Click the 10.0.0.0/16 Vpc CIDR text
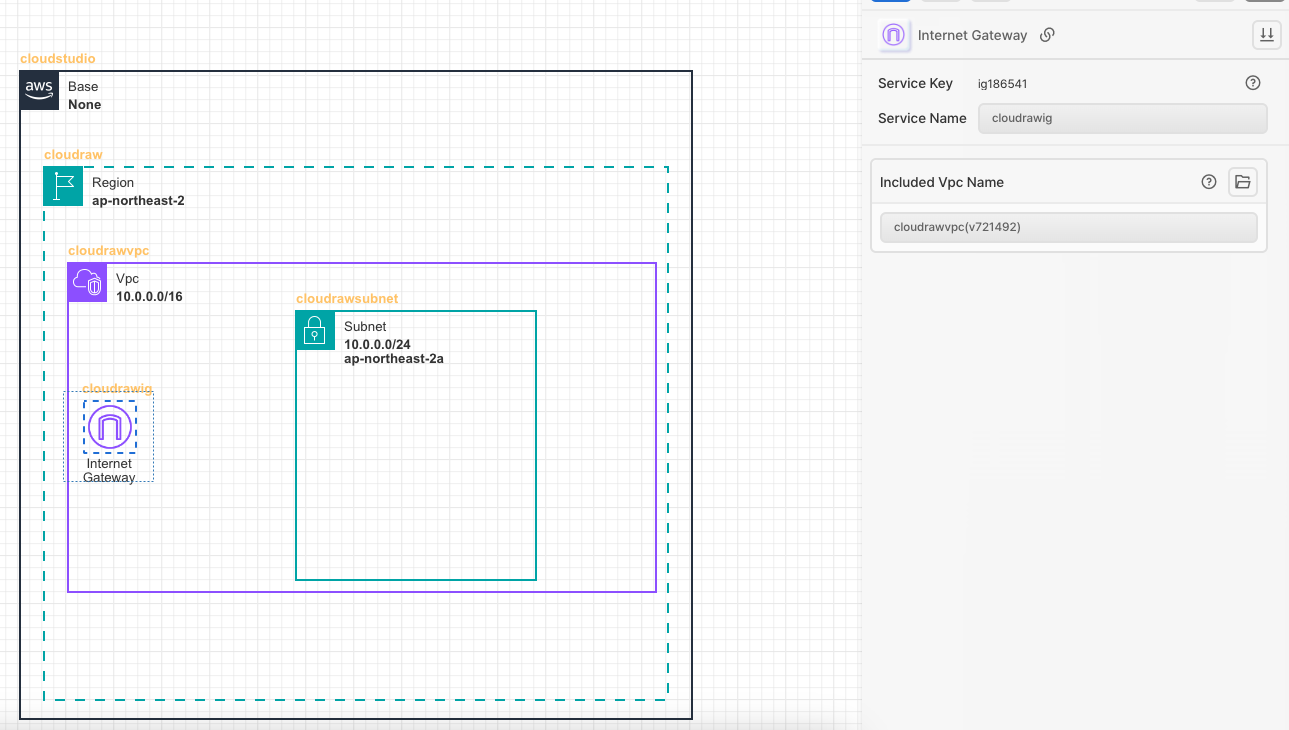Image resolution: width=1289 pixels, height=730 pixels. tap(149, 296)
